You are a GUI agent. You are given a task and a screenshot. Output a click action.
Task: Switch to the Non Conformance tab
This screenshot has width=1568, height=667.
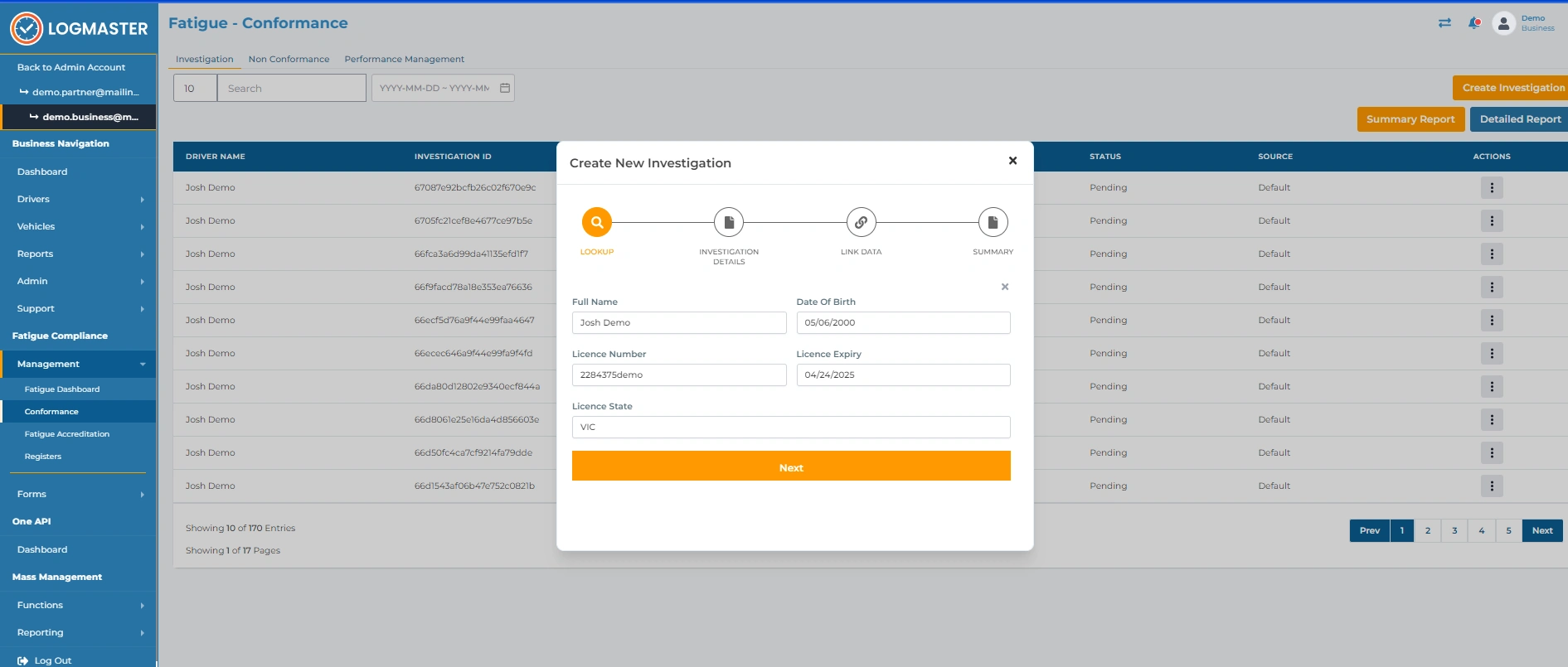pos(289,59)
